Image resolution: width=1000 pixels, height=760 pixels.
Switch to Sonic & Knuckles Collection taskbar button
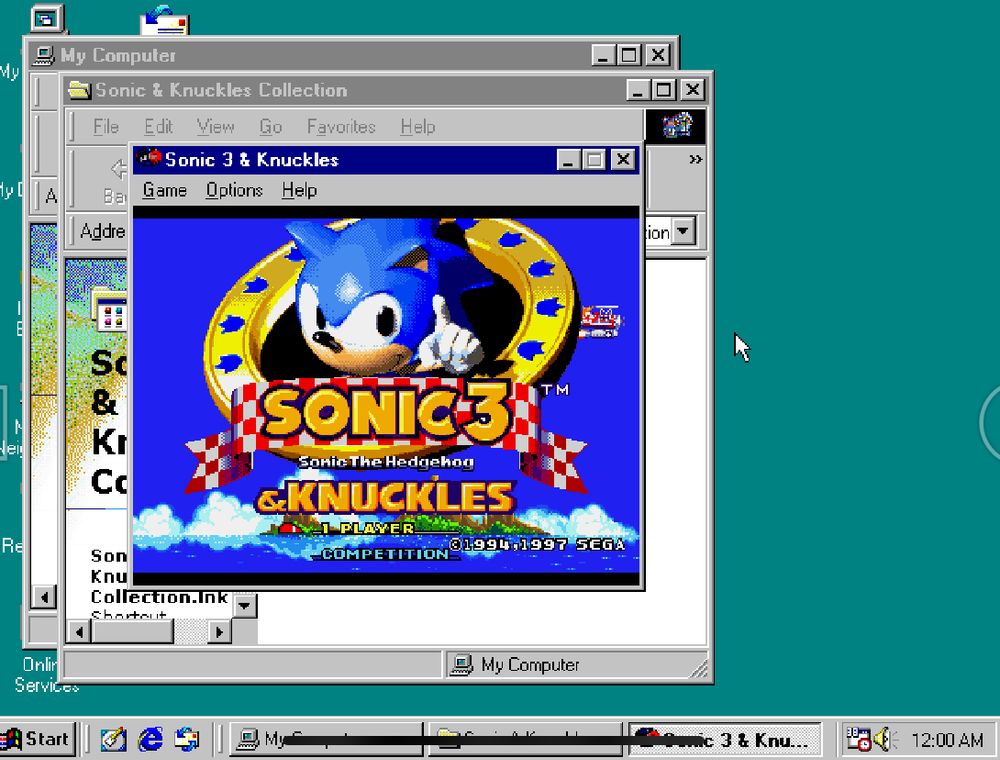(x=525, y=740)
